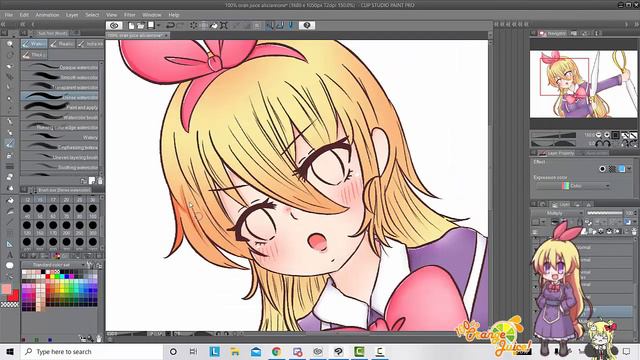Select the highlighted Brush tool
This screenshot has height=360, width=640.
10,143
